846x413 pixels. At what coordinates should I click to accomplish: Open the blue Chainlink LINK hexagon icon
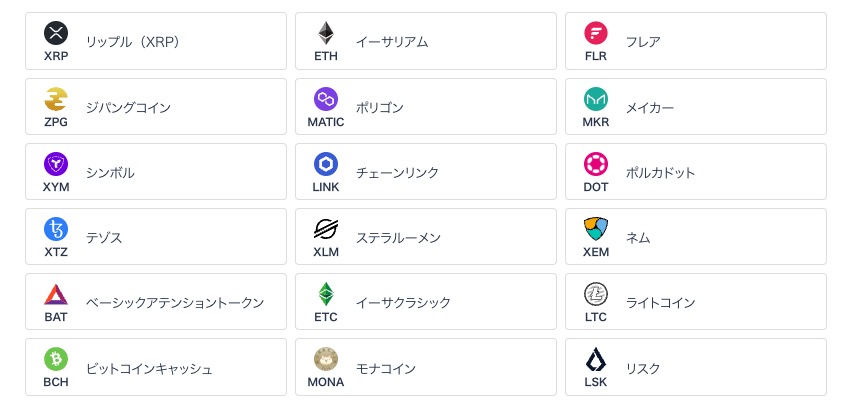pos(326,164)
